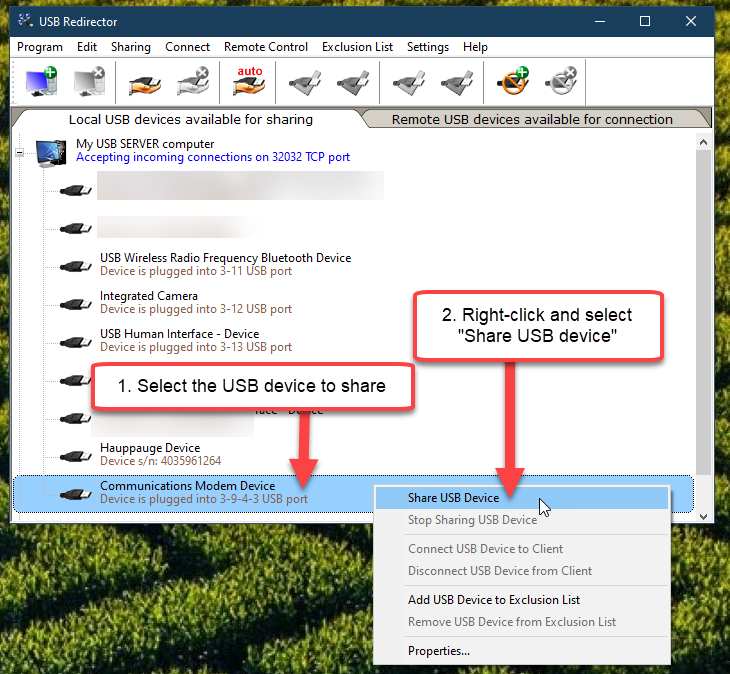
Task: Click the grayed remove computer toolbar icon
Action: 89,82
